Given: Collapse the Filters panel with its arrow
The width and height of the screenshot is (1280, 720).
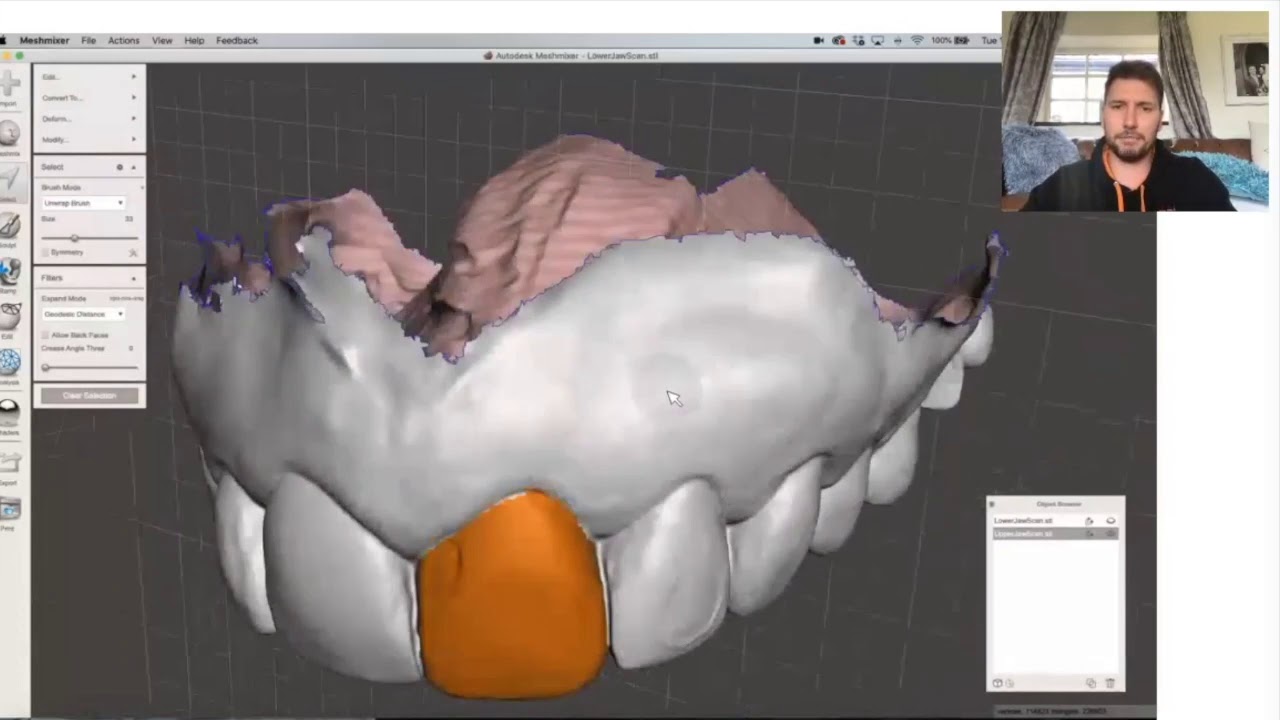Looking at the screenshot, I should click(134, 278).
